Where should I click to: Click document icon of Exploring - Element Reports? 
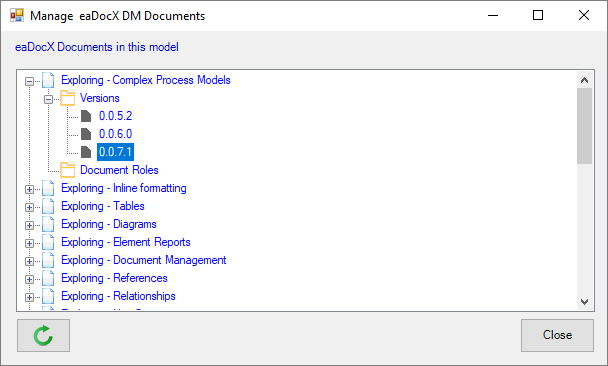point(48,242)
